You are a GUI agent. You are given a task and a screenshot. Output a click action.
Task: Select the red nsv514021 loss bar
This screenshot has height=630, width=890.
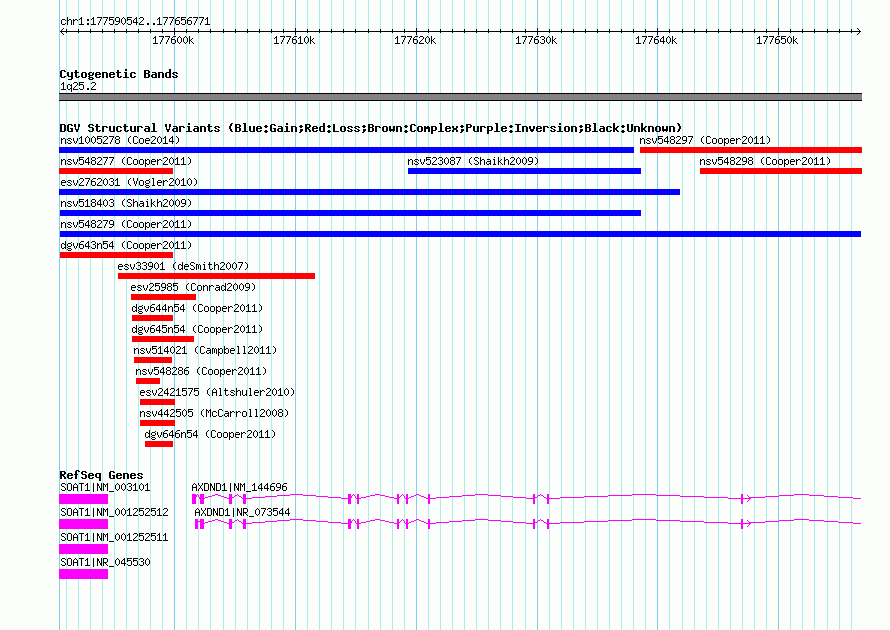153,360
